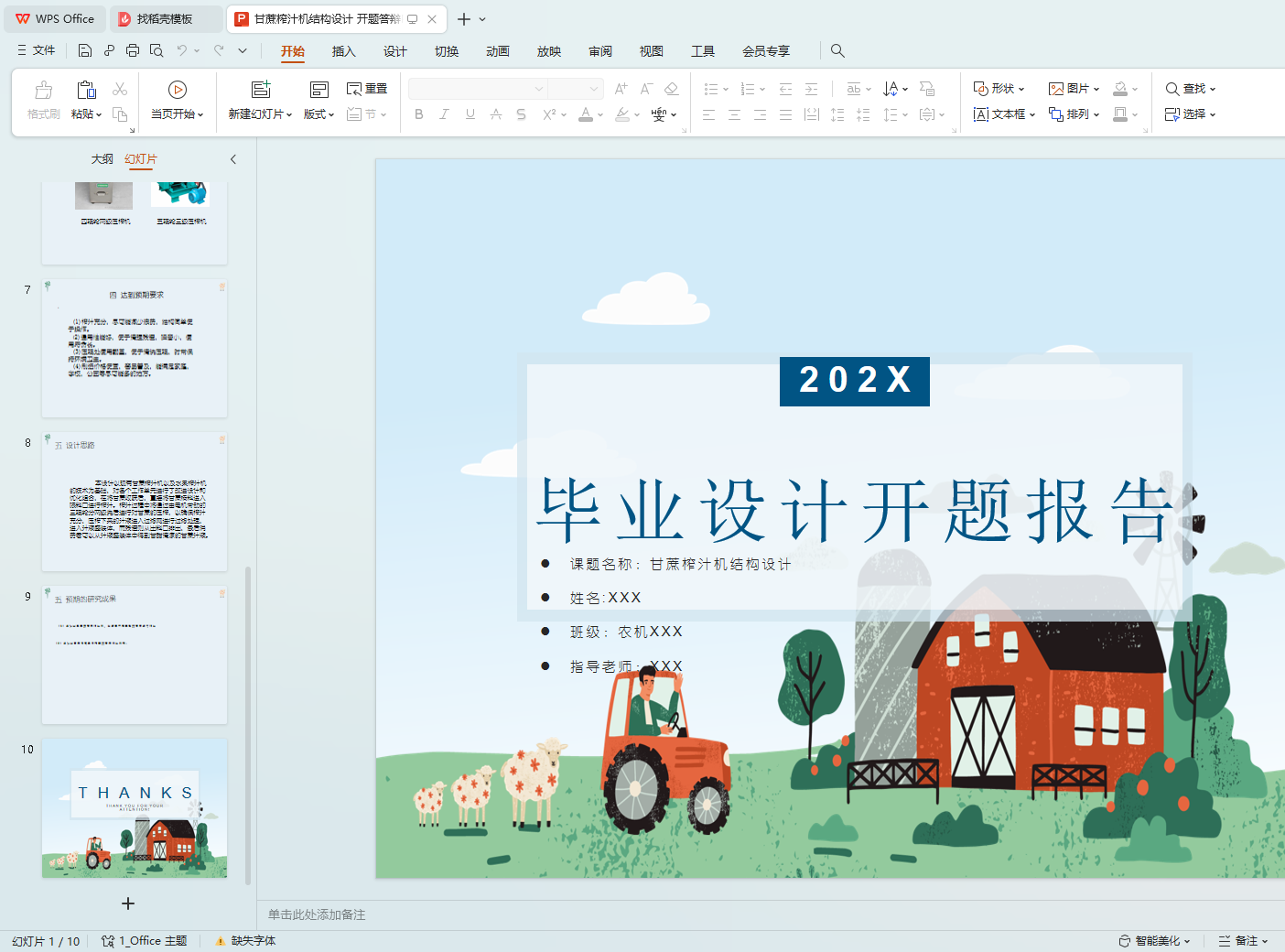Click the decrease indent icon
The height and width of the screenshot is (952, 1285).
pyautogui.click(x=785, y=89)
